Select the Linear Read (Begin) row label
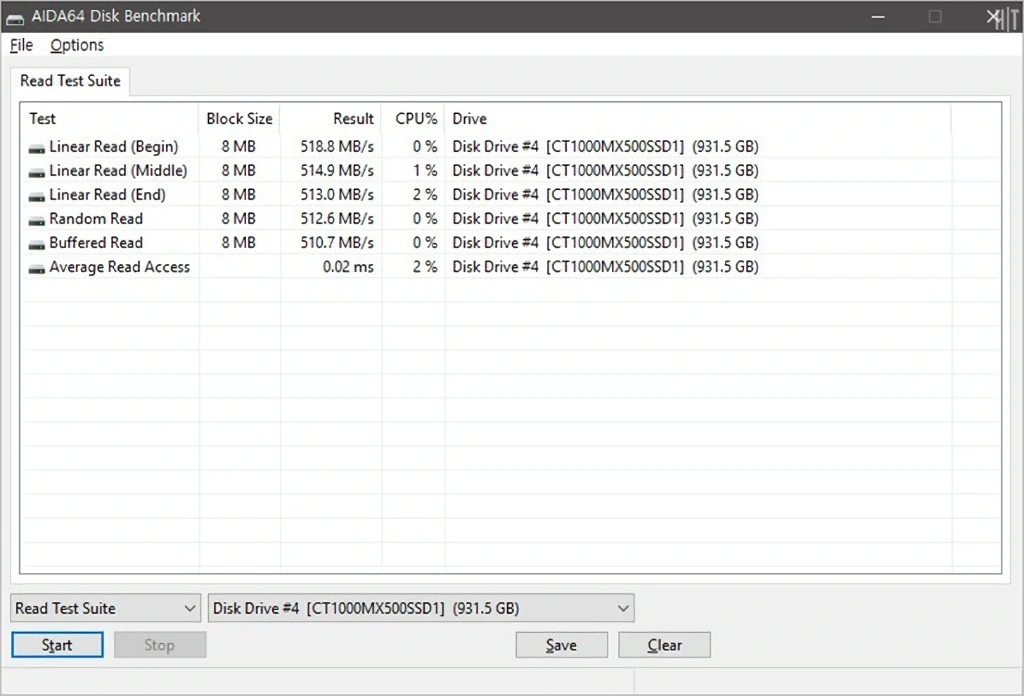1024x696 pixels. (114, 147)
